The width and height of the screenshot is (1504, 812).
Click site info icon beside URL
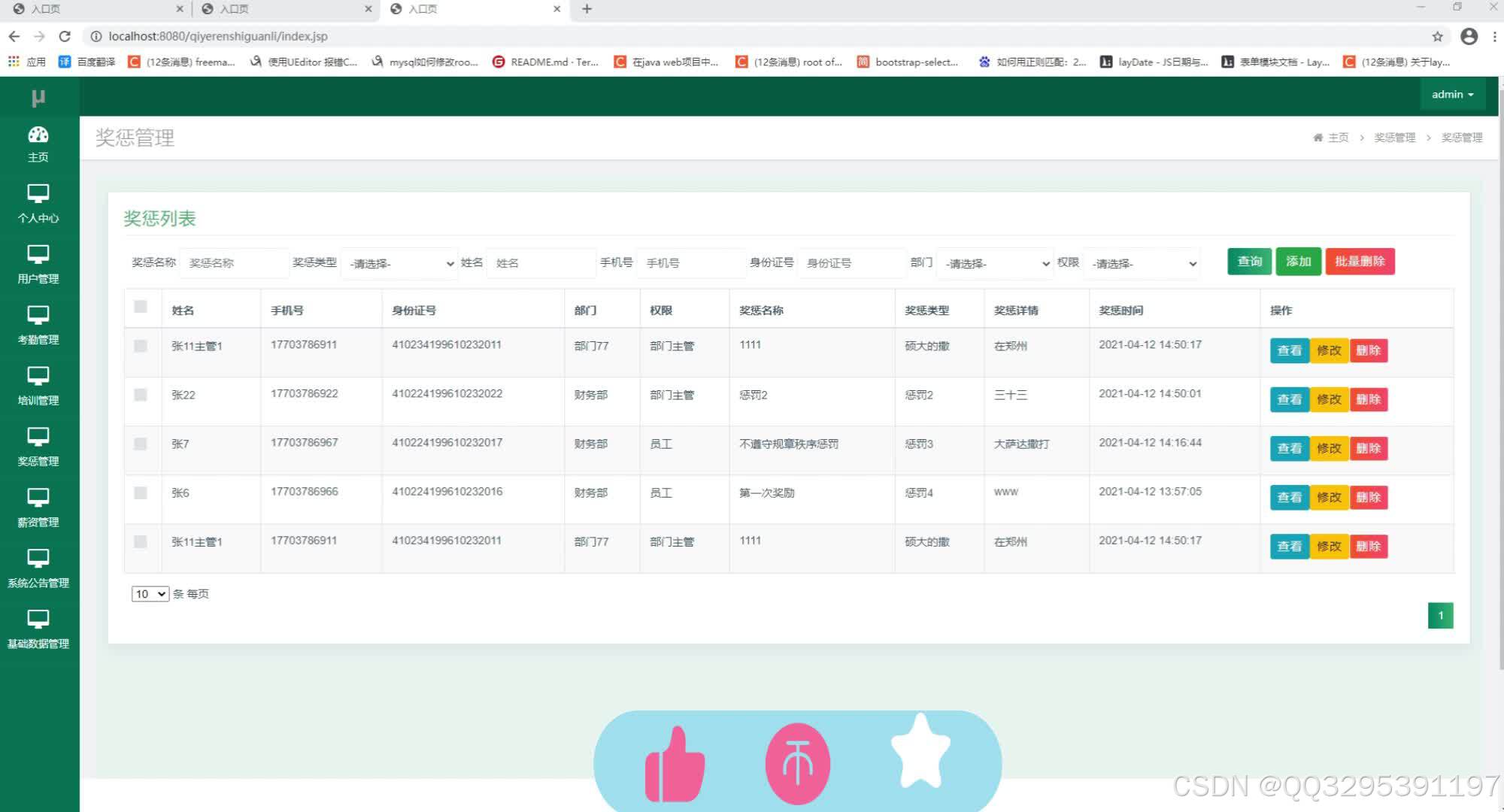coord(96,36)
